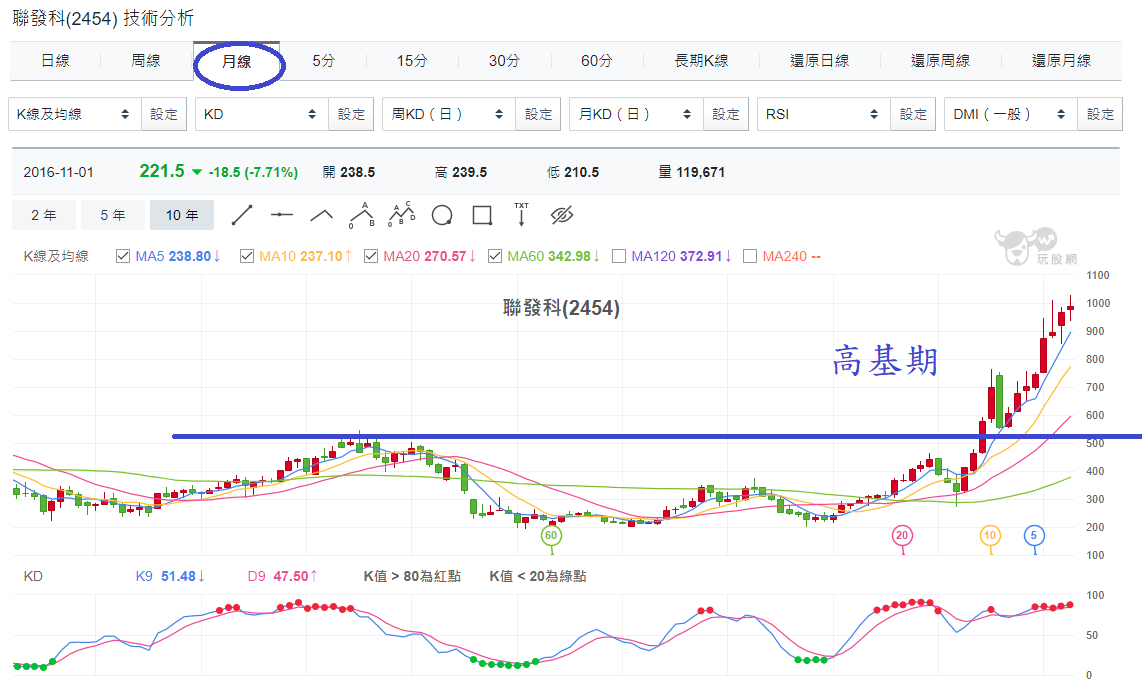The width and height of the screenshot is (1142, 681).
Task: Uncheck the MA20 moving average
Action: [371, 256]
